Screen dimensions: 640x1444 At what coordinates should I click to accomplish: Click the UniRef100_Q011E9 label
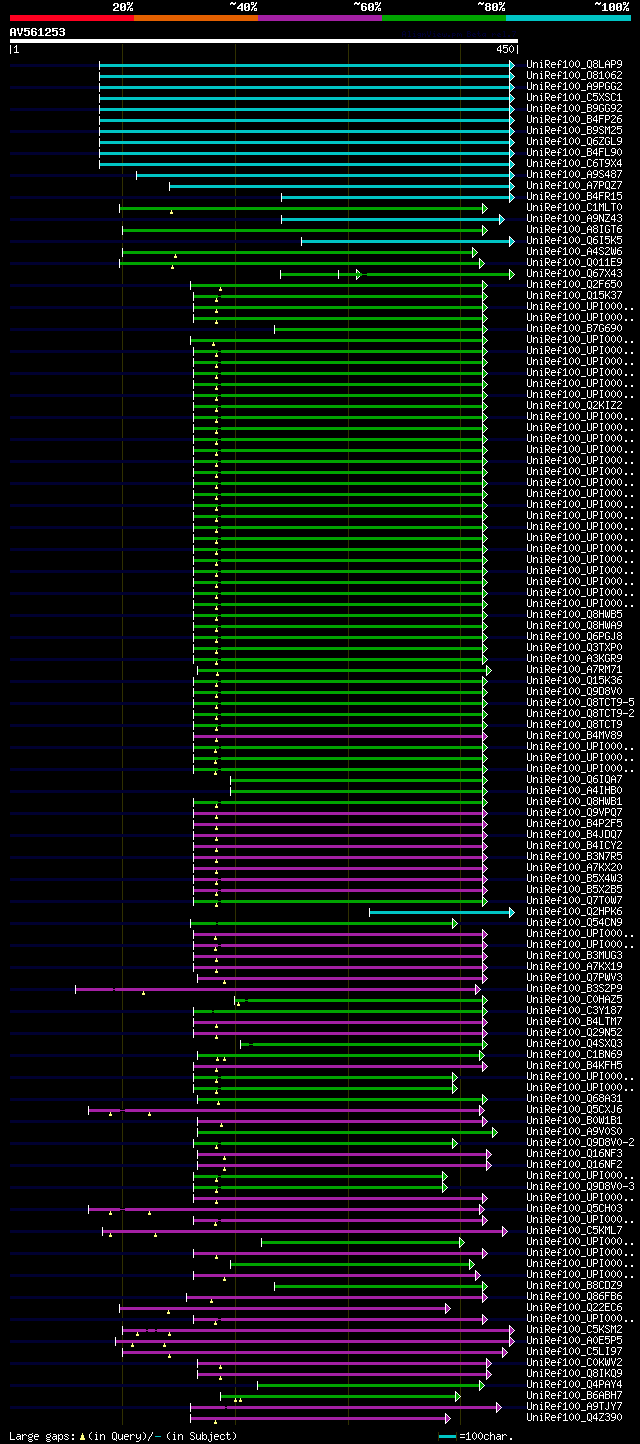(574, 263)
